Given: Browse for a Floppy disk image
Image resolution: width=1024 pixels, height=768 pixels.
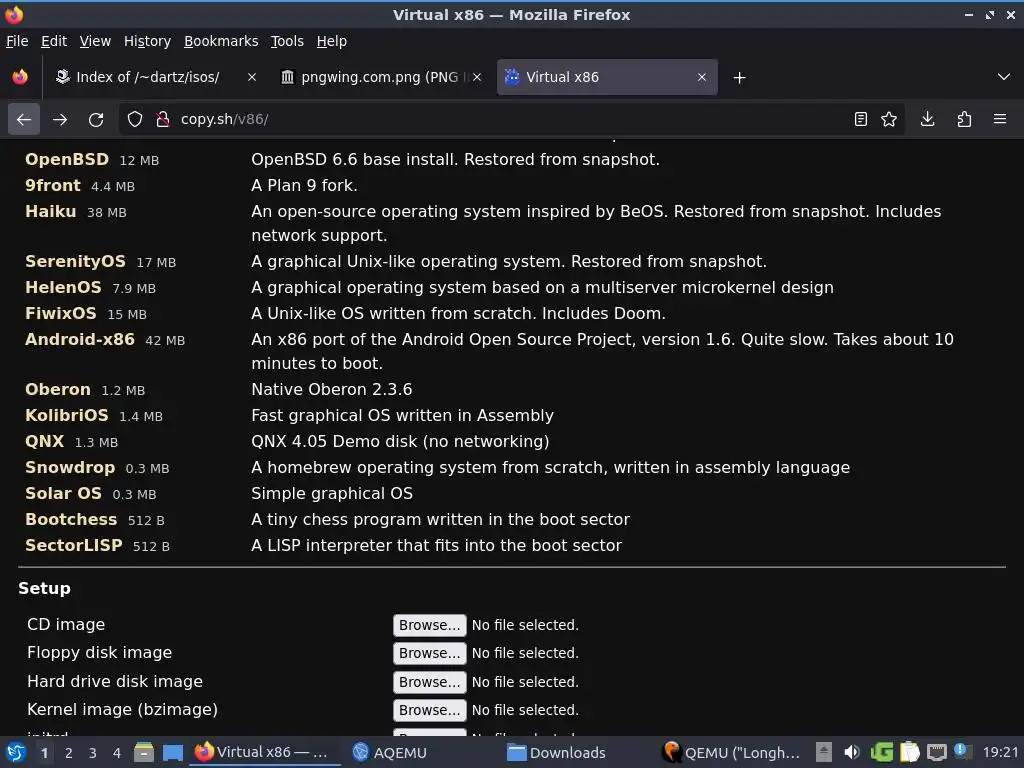Looking at the screenshot, I should [429, 653].
